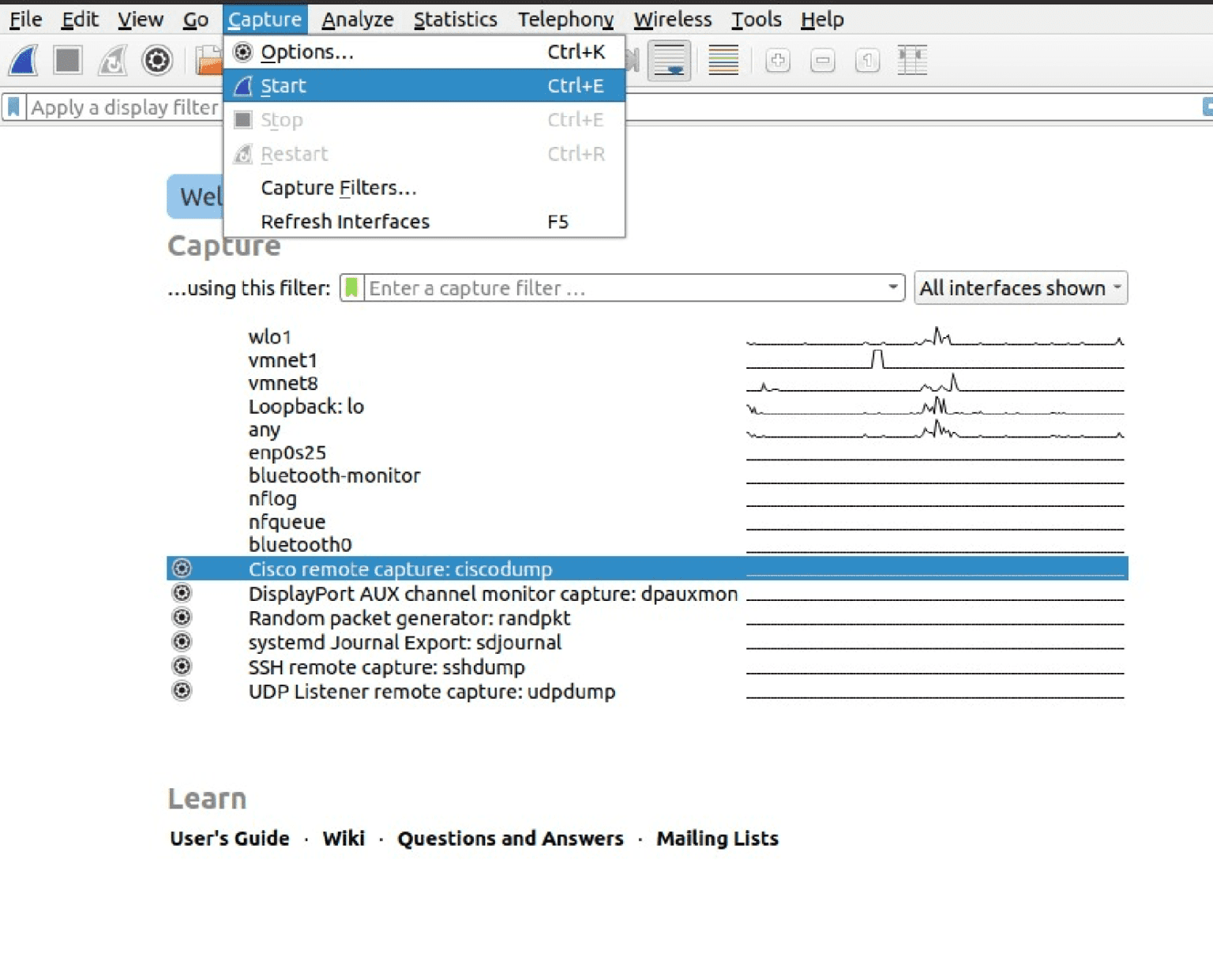The width and height of the screenshot is (1213, 980).
Task: Select Capture Filters from the Capture menu
Action: (x=339, y=188)
